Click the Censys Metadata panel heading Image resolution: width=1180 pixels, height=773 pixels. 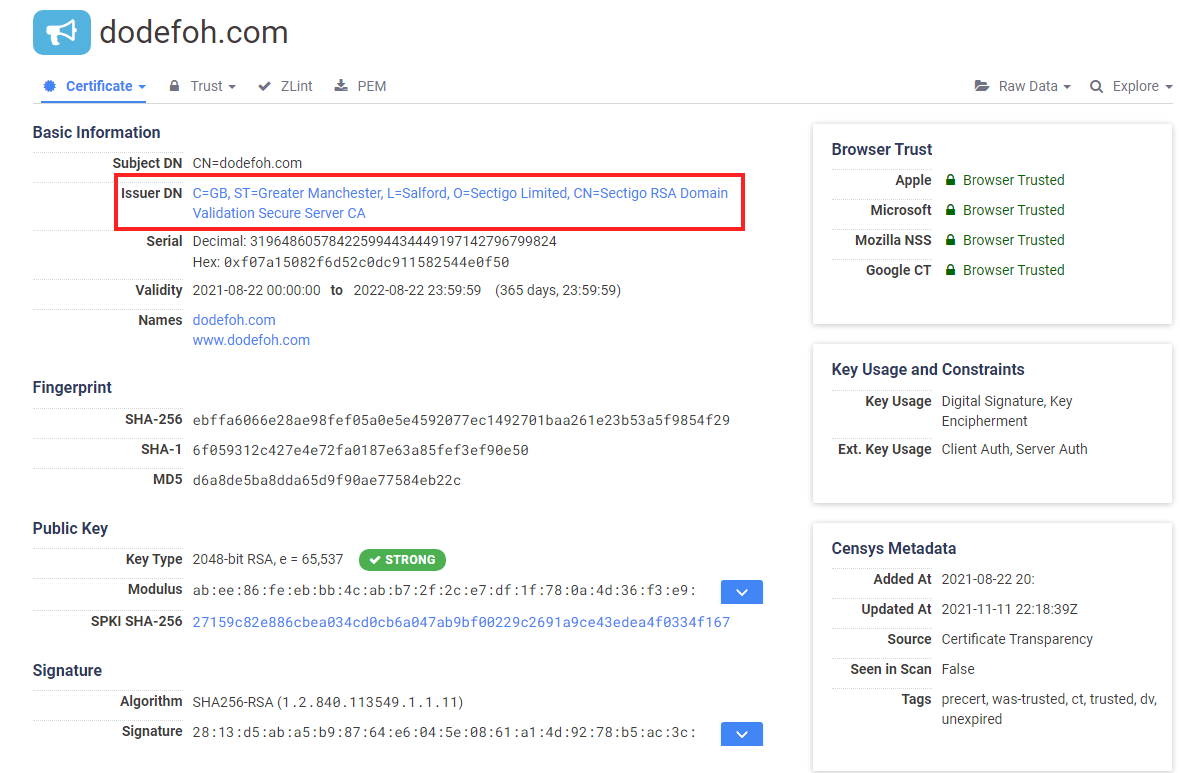click(x=894, y=549)
